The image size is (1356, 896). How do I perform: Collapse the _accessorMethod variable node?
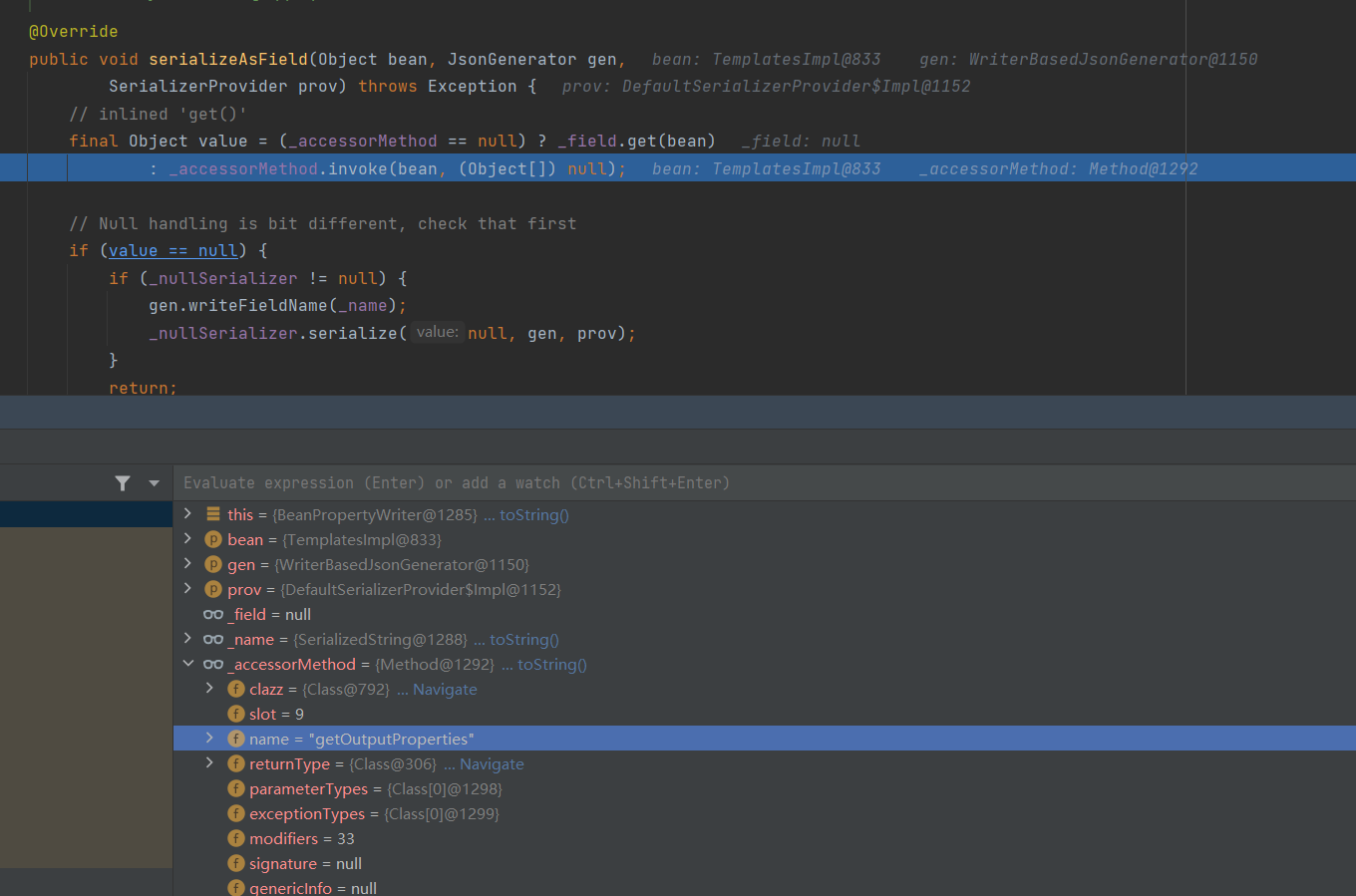(x=187, y=664)
